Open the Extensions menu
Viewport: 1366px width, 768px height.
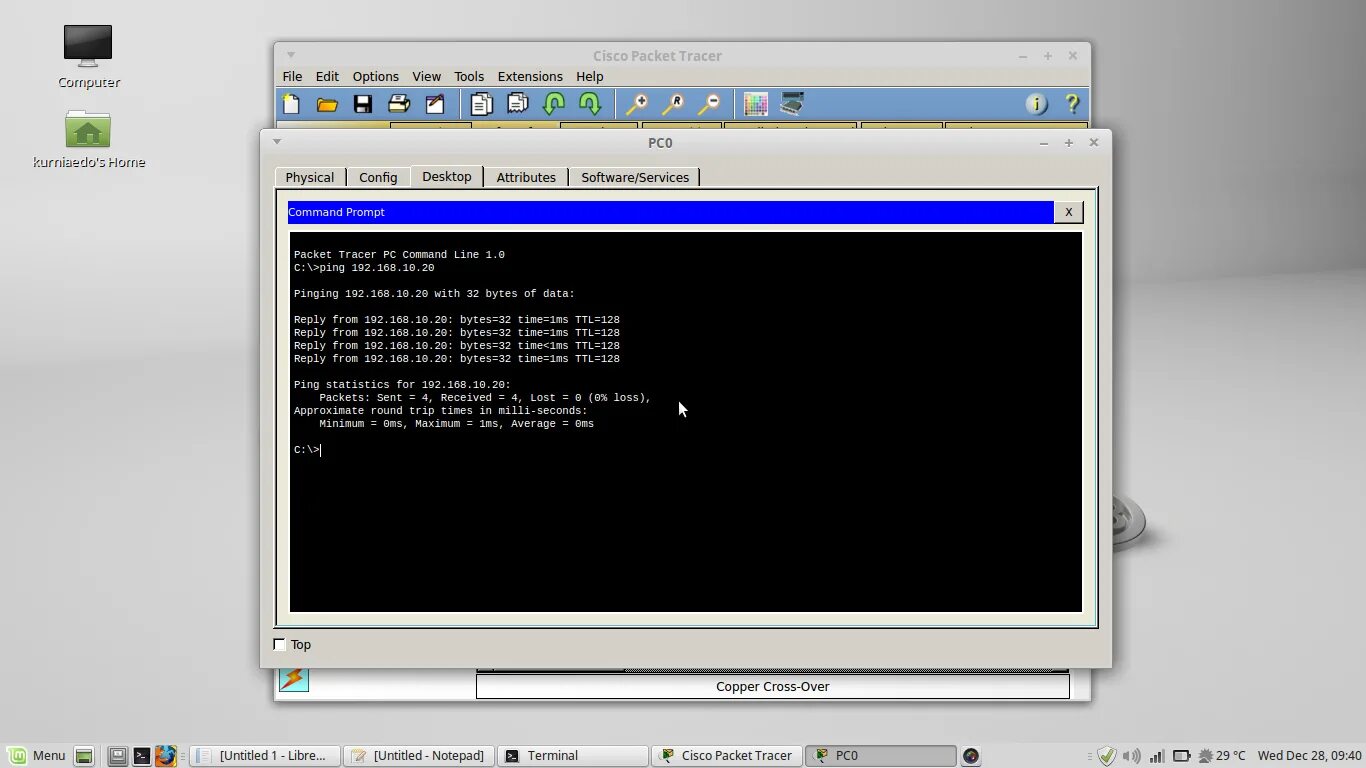coord(530,76)
